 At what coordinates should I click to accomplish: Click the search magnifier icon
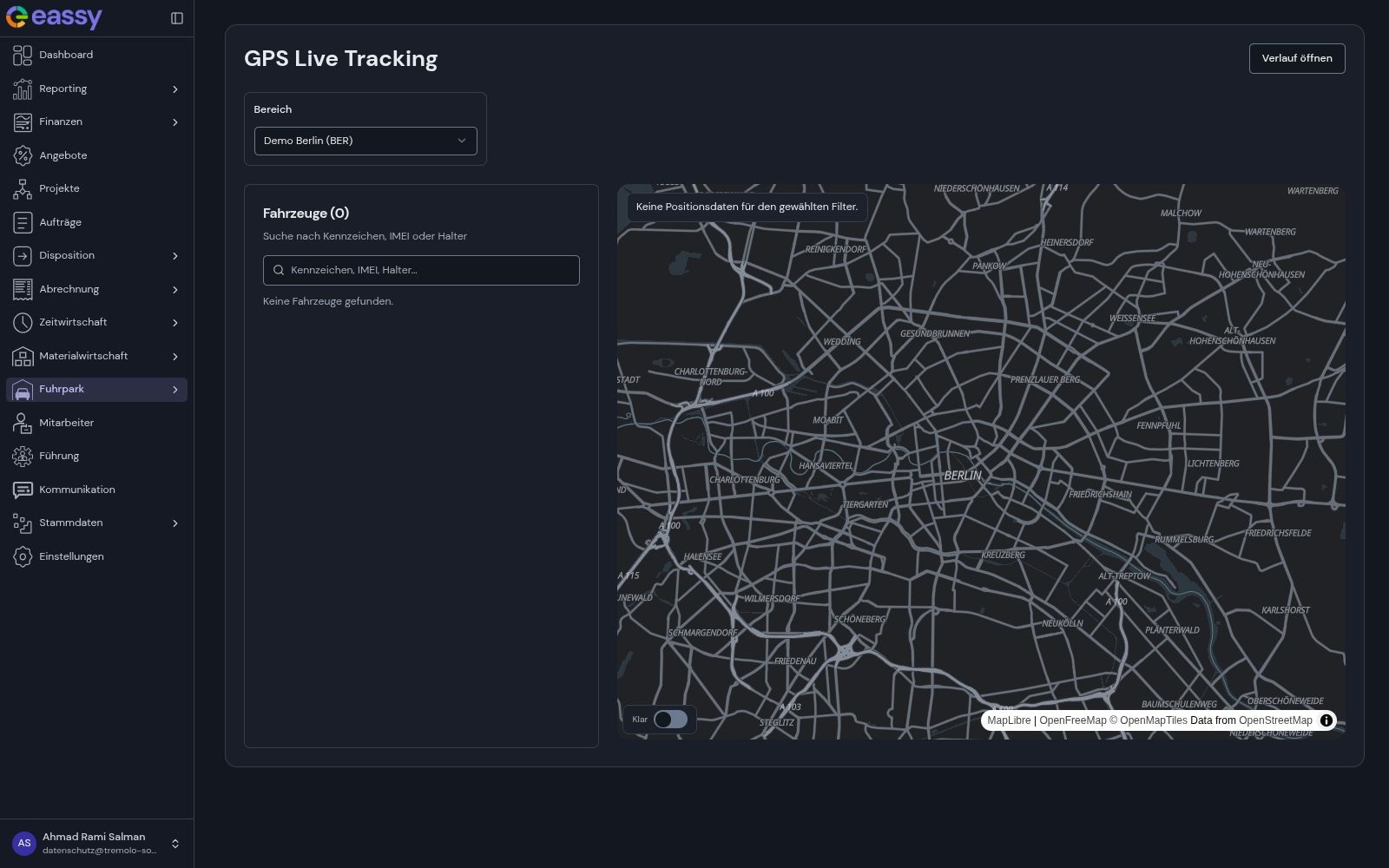click(279, 270)
